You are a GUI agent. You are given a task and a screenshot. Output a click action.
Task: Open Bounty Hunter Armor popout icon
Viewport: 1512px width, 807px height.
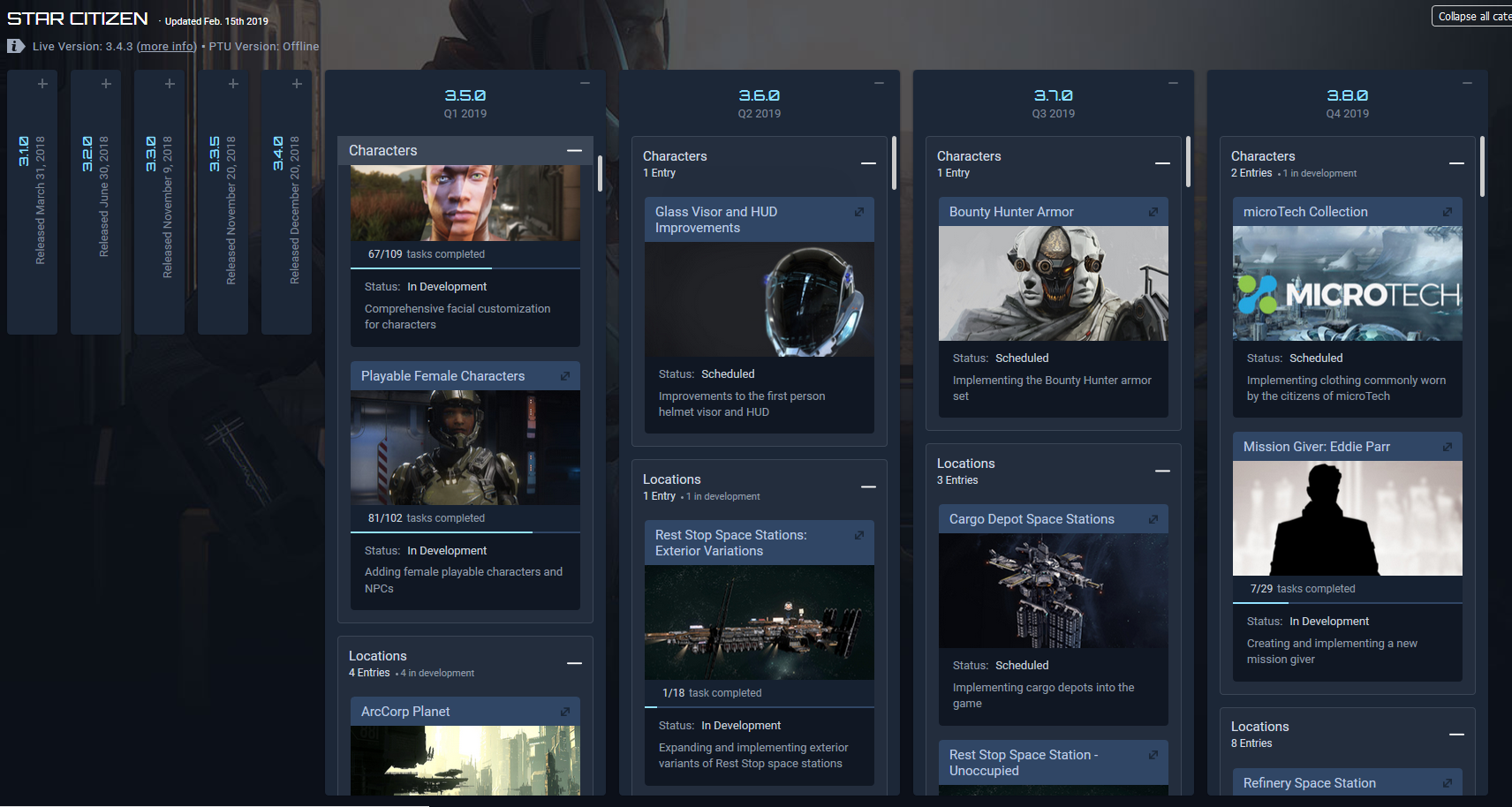point(1153,212)
